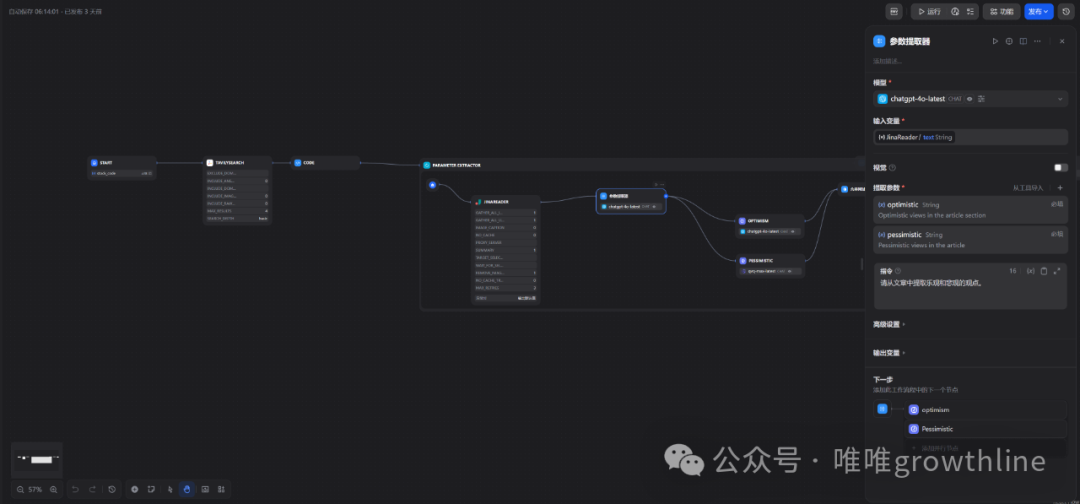Screen dimensions: 1080x504
Task: Open change history in bottom toolbar
Action: 112,490
